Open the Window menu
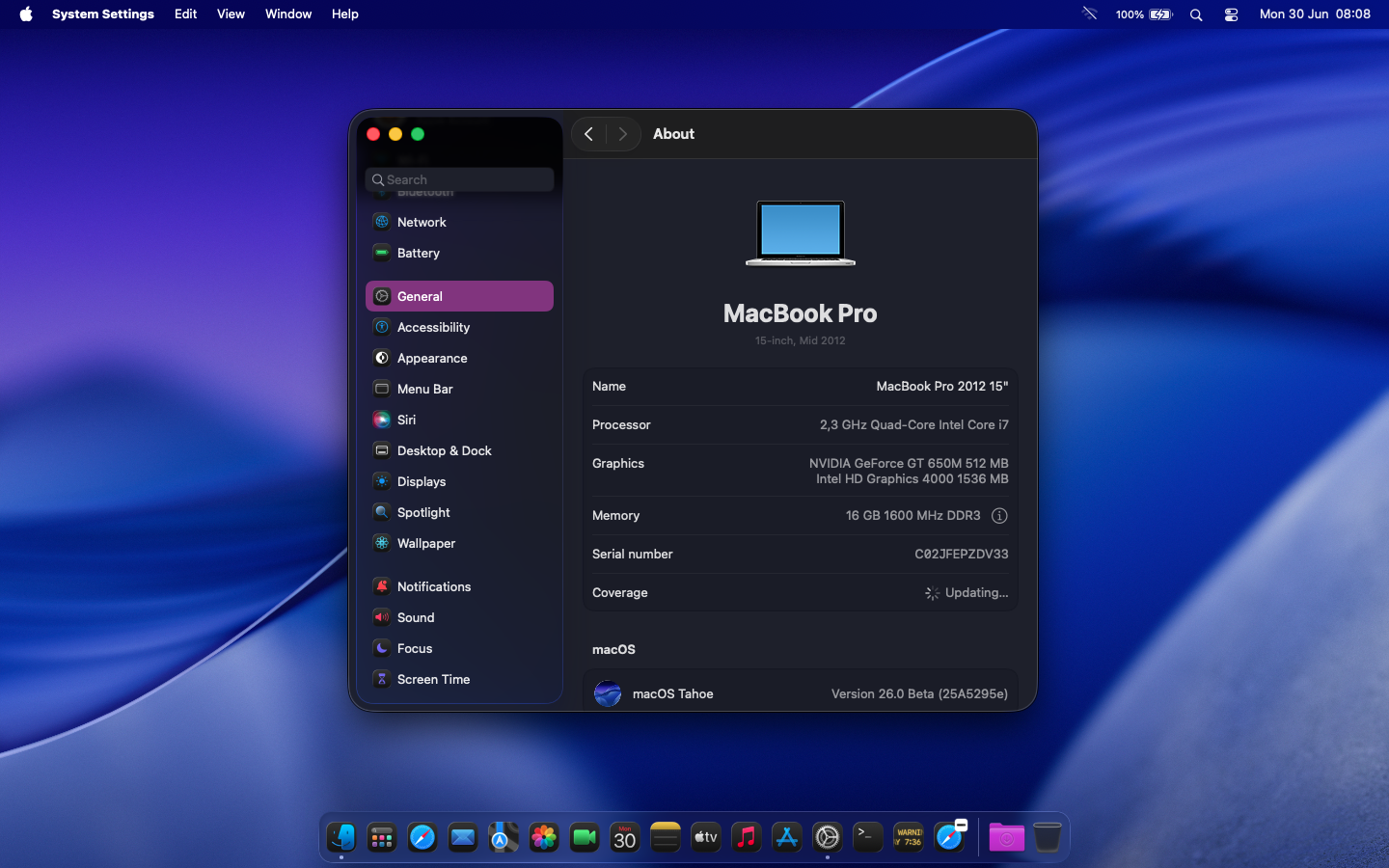The width and height of the screenshot is (1389, 868). click(288, 14)
